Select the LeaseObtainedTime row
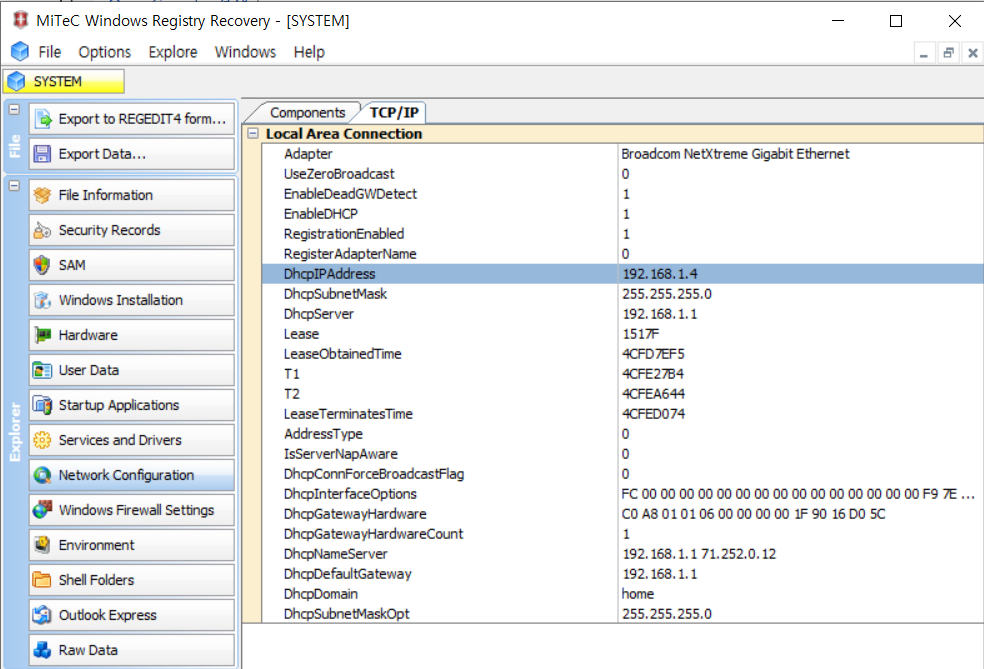The height and width of the screenshot is (669, 984). tap(623, 354)
